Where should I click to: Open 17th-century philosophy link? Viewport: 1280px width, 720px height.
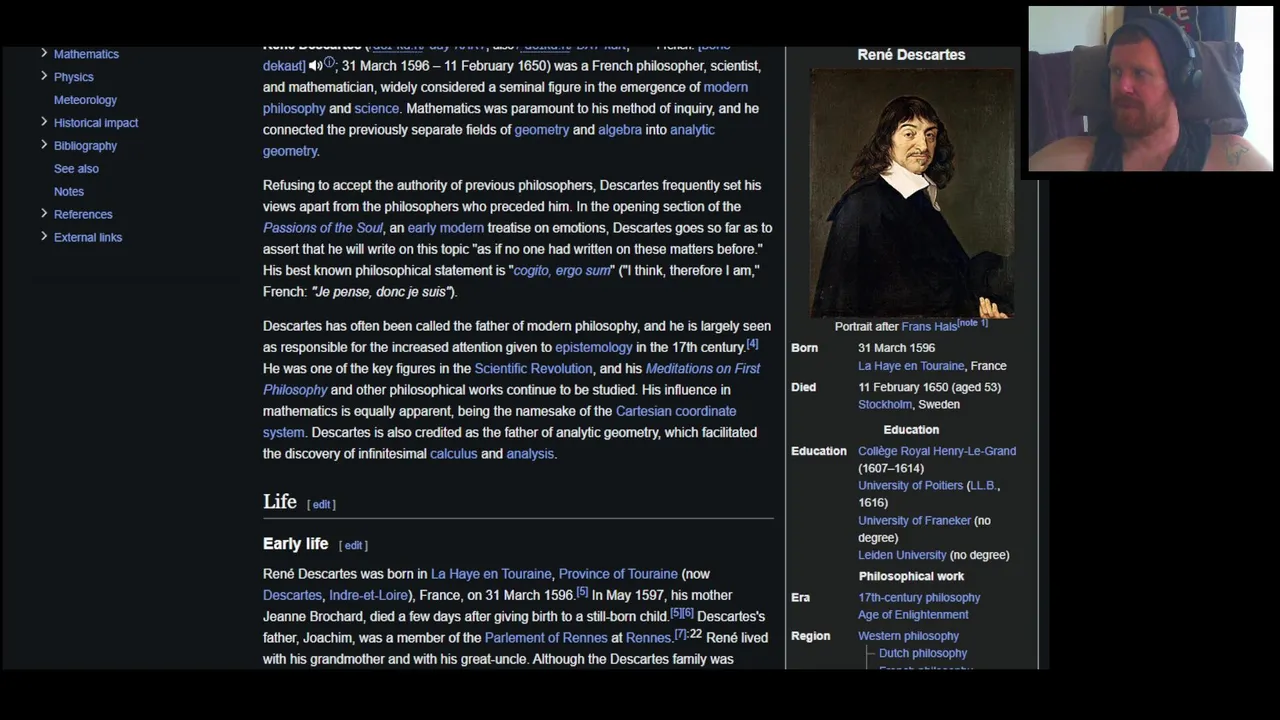tap(919, 598)
